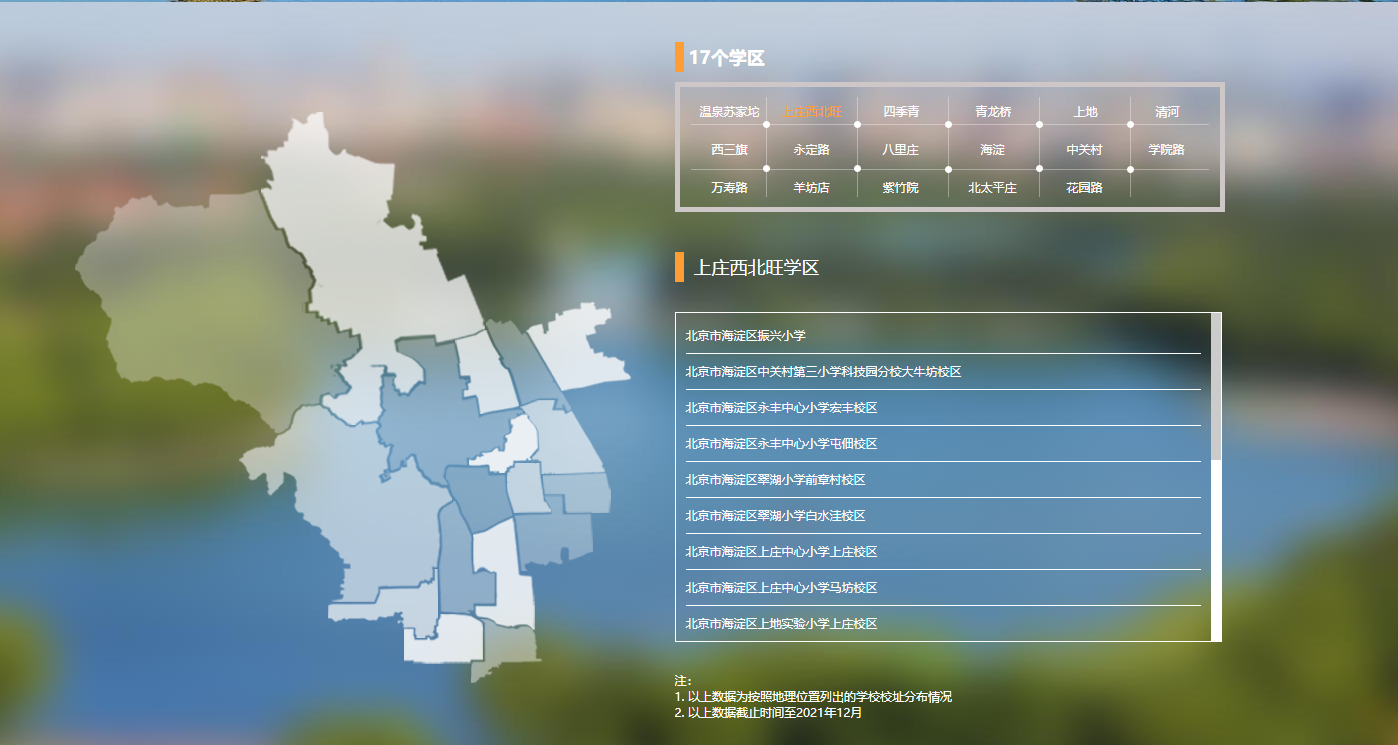Select the 万寿路 district

coord(729,188)
